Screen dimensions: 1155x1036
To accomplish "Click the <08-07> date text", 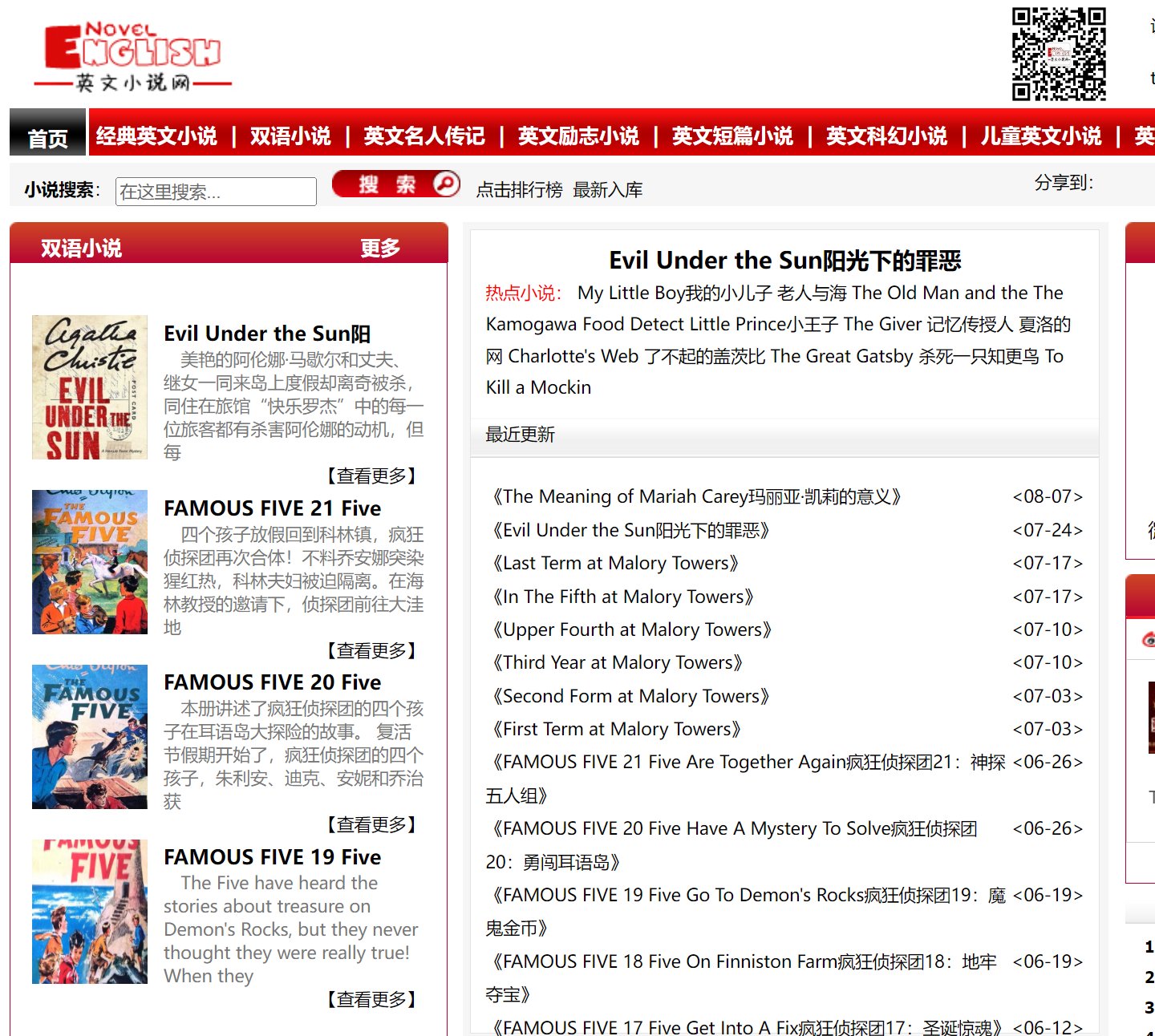I will (1048, 497).
